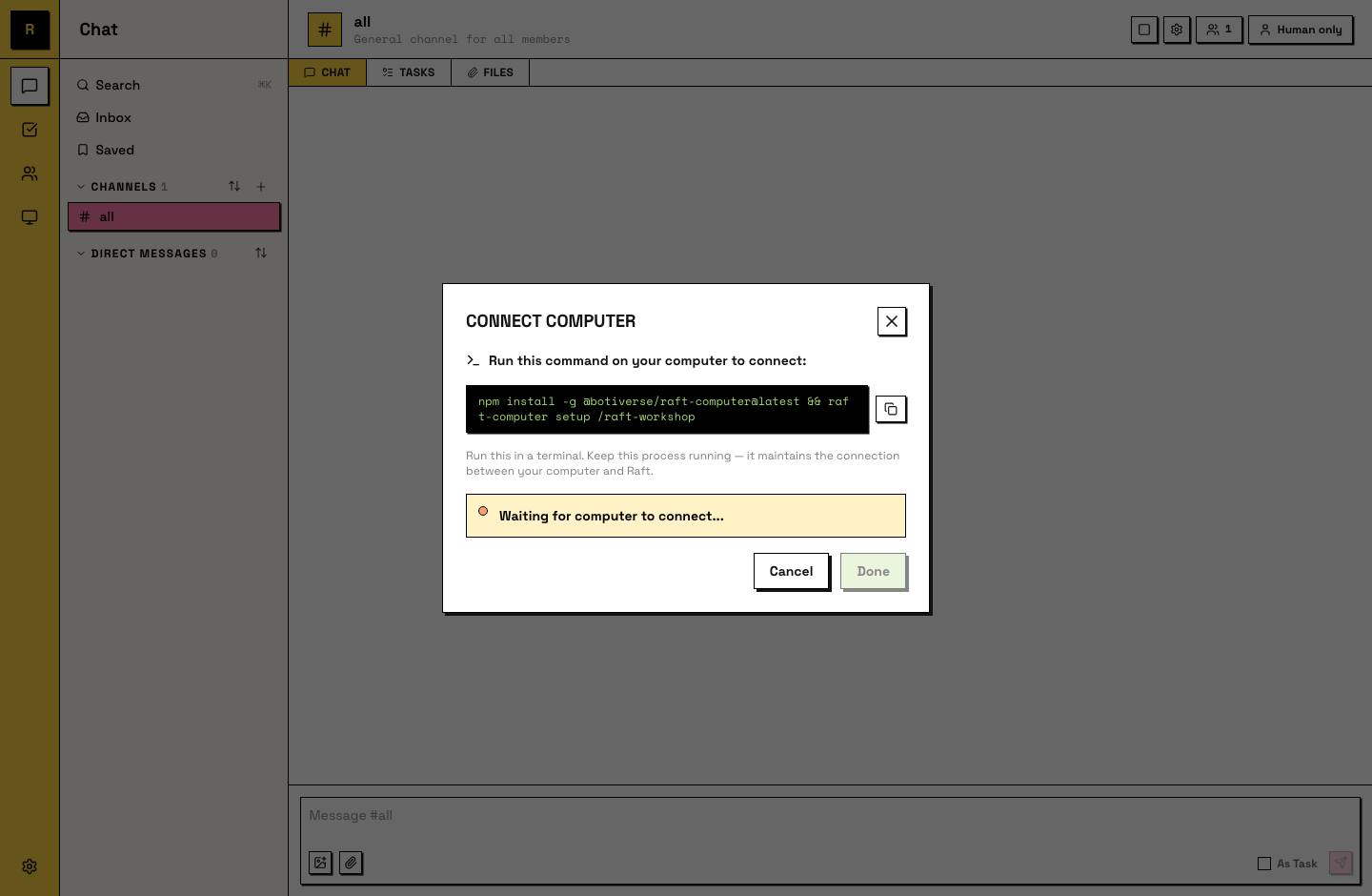
Task: Click the npm install command text
Action: click(667, 409)
